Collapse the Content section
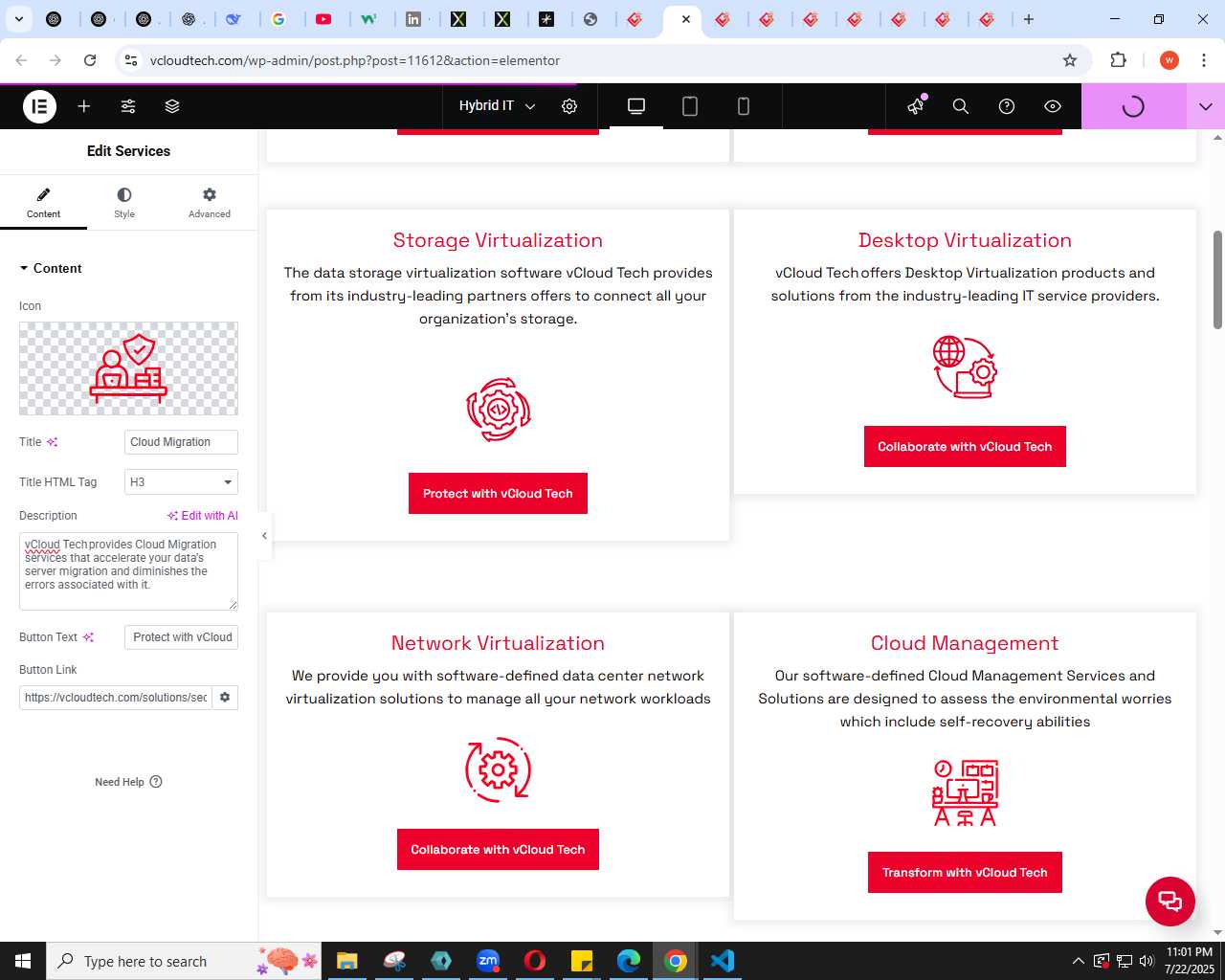The width and height of the screenshot is (1225, 980). point(51,268)
